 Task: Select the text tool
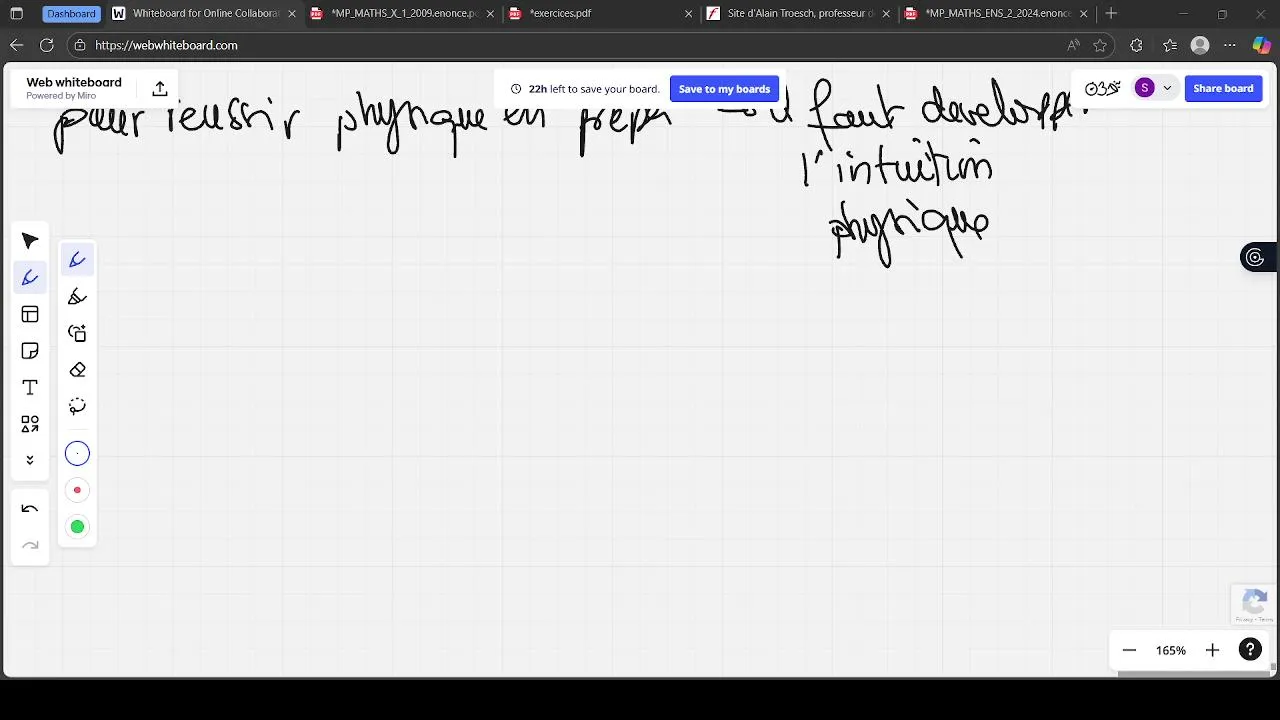pyautogui.click(x=30, y=387)
